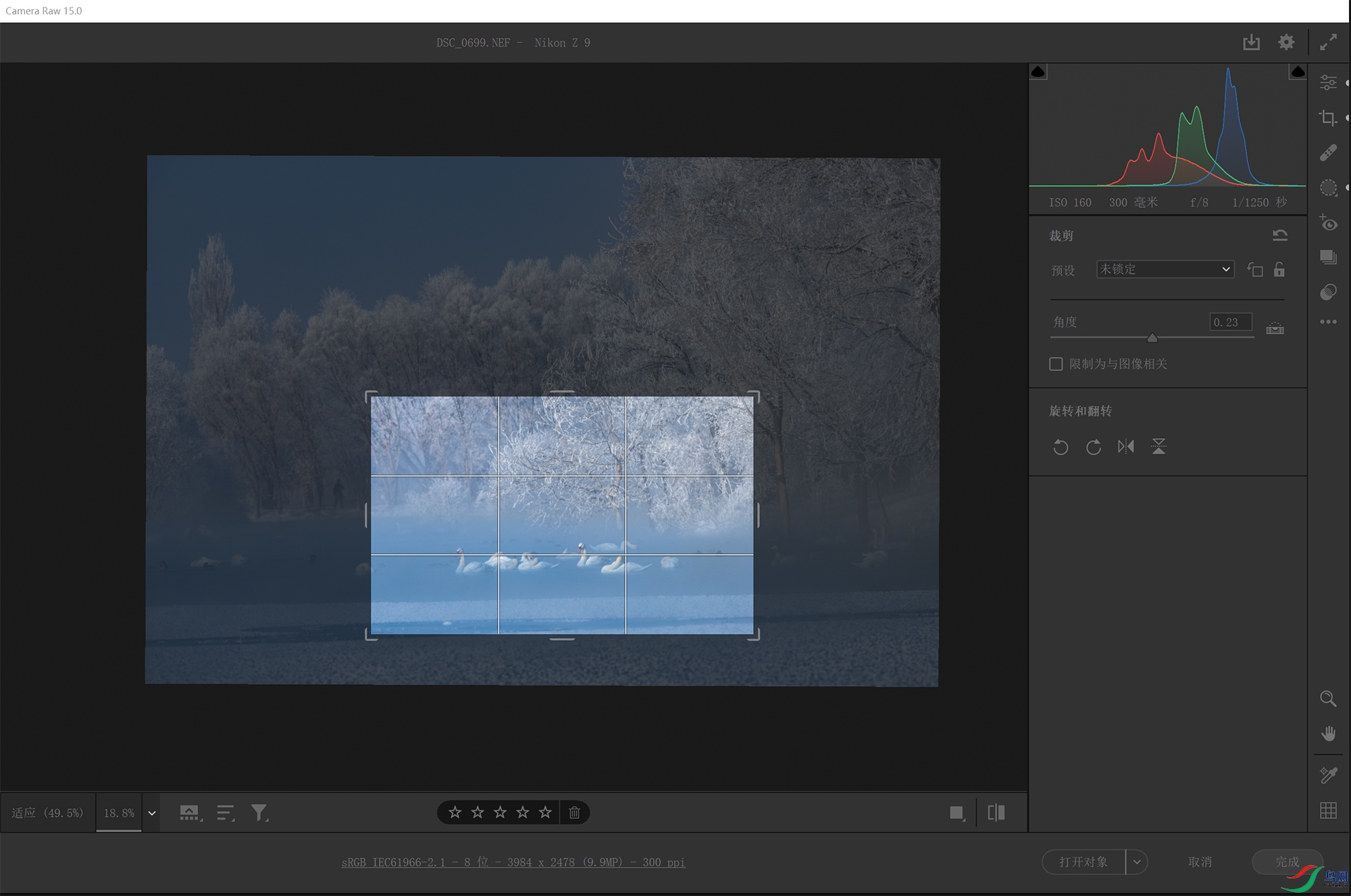
Task: Select the Crop tool in right toolbar
Action: pyautogui.click(x=1328, y=118)
